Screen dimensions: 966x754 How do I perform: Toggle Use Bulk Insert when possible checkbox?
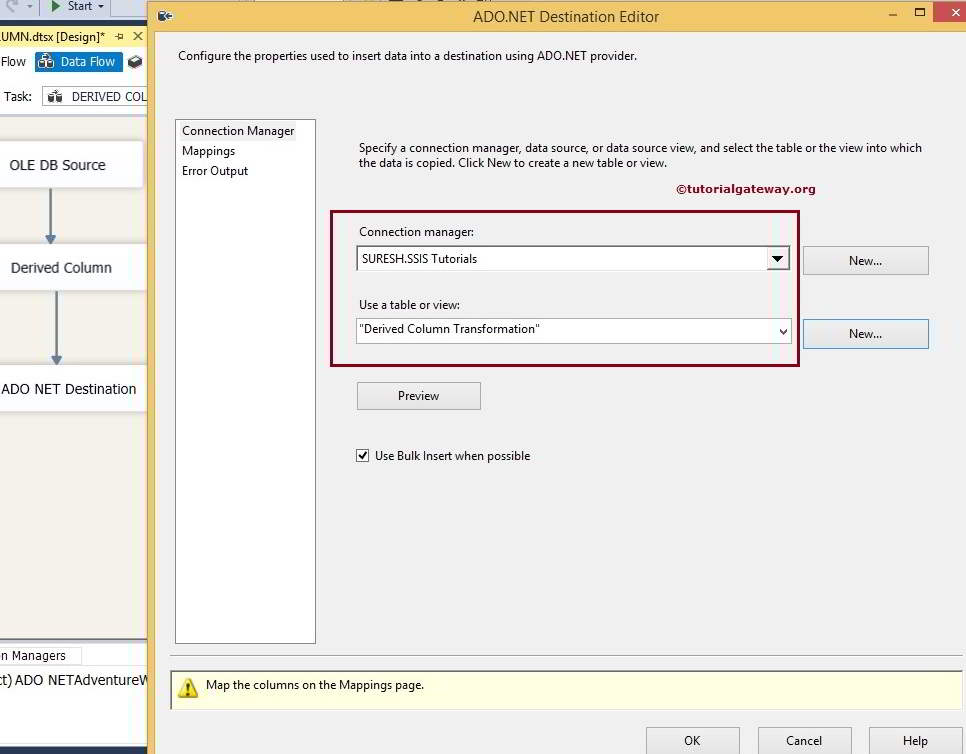point(363,456)
